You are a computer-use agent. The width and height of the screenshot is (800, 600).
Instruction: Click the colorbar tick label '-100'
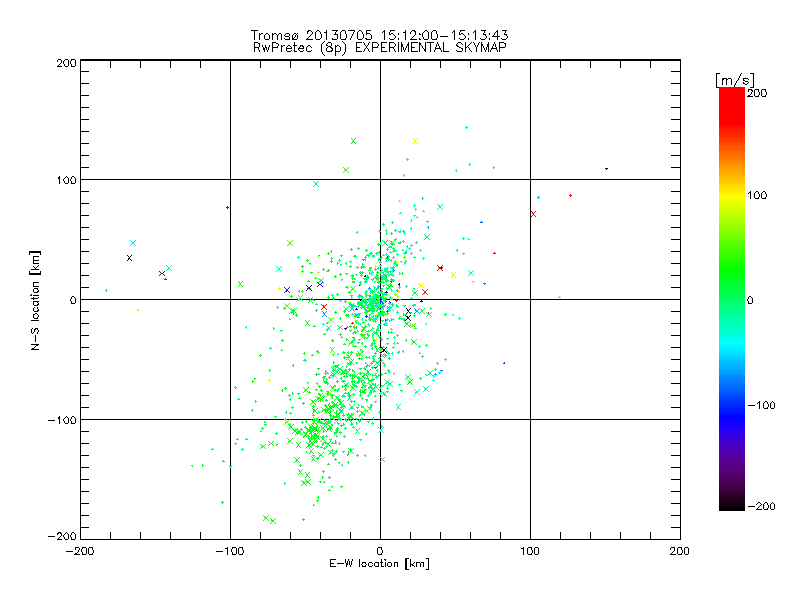tap(761, 405)
